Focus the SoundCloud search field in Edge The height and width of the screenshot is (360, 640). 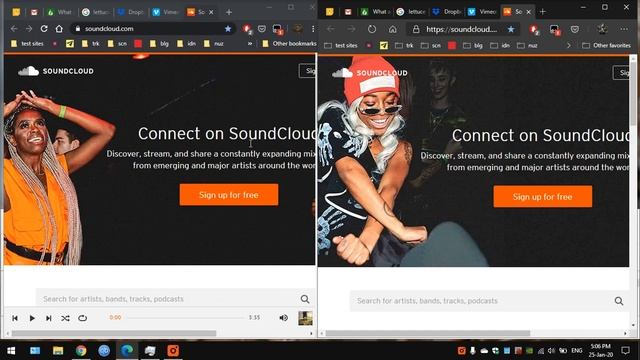482,301
